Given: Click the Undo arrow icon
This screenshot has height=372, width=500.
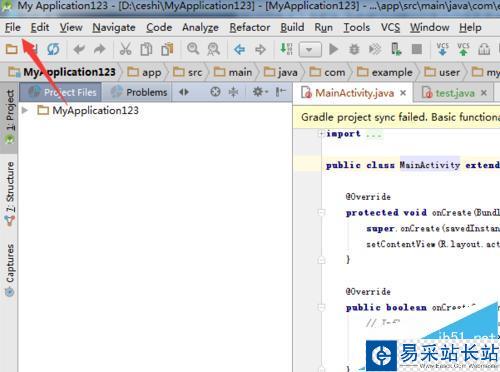Looking at the screenshot, I should (x=79, y=49).
